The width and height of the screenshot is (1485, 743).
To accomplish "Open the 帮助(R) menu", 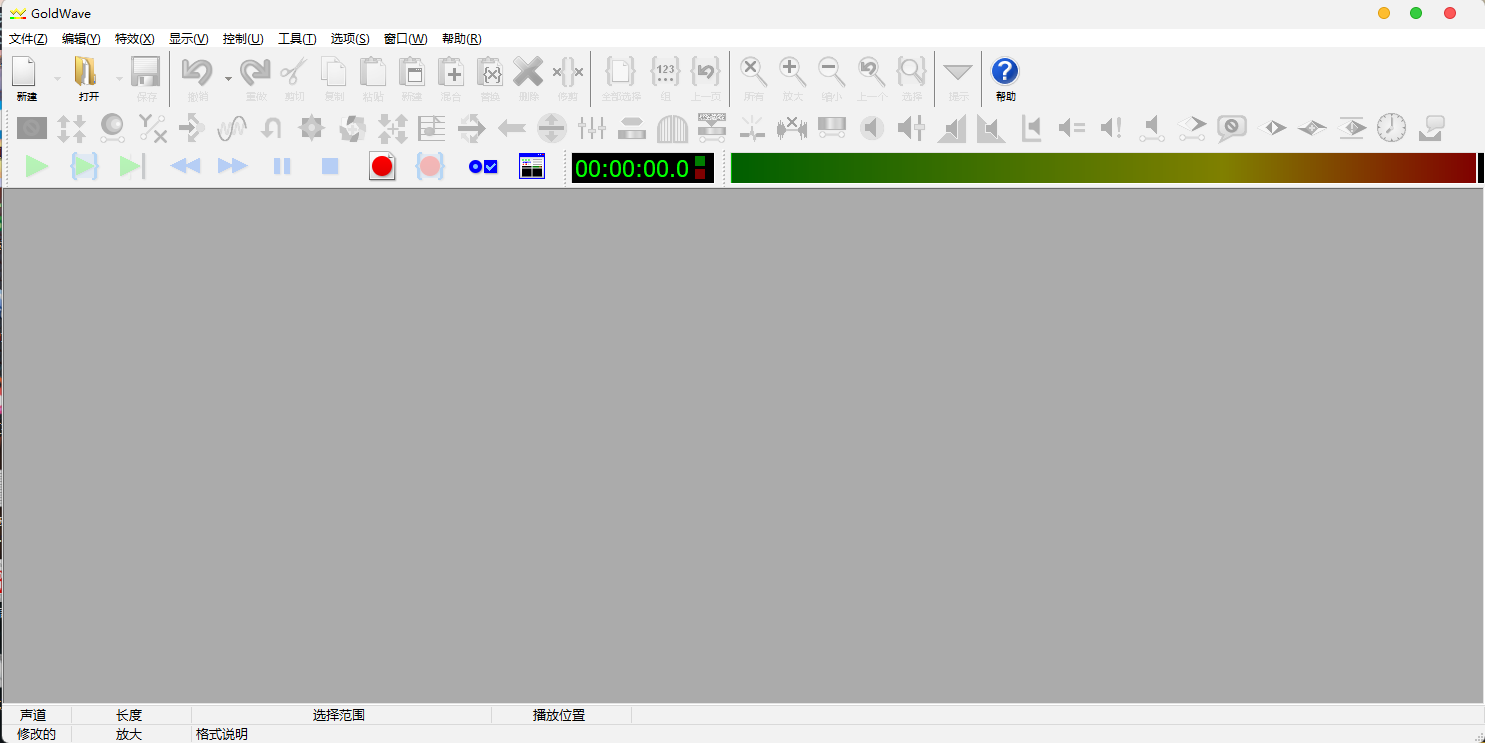I will (x=461, y=39).
